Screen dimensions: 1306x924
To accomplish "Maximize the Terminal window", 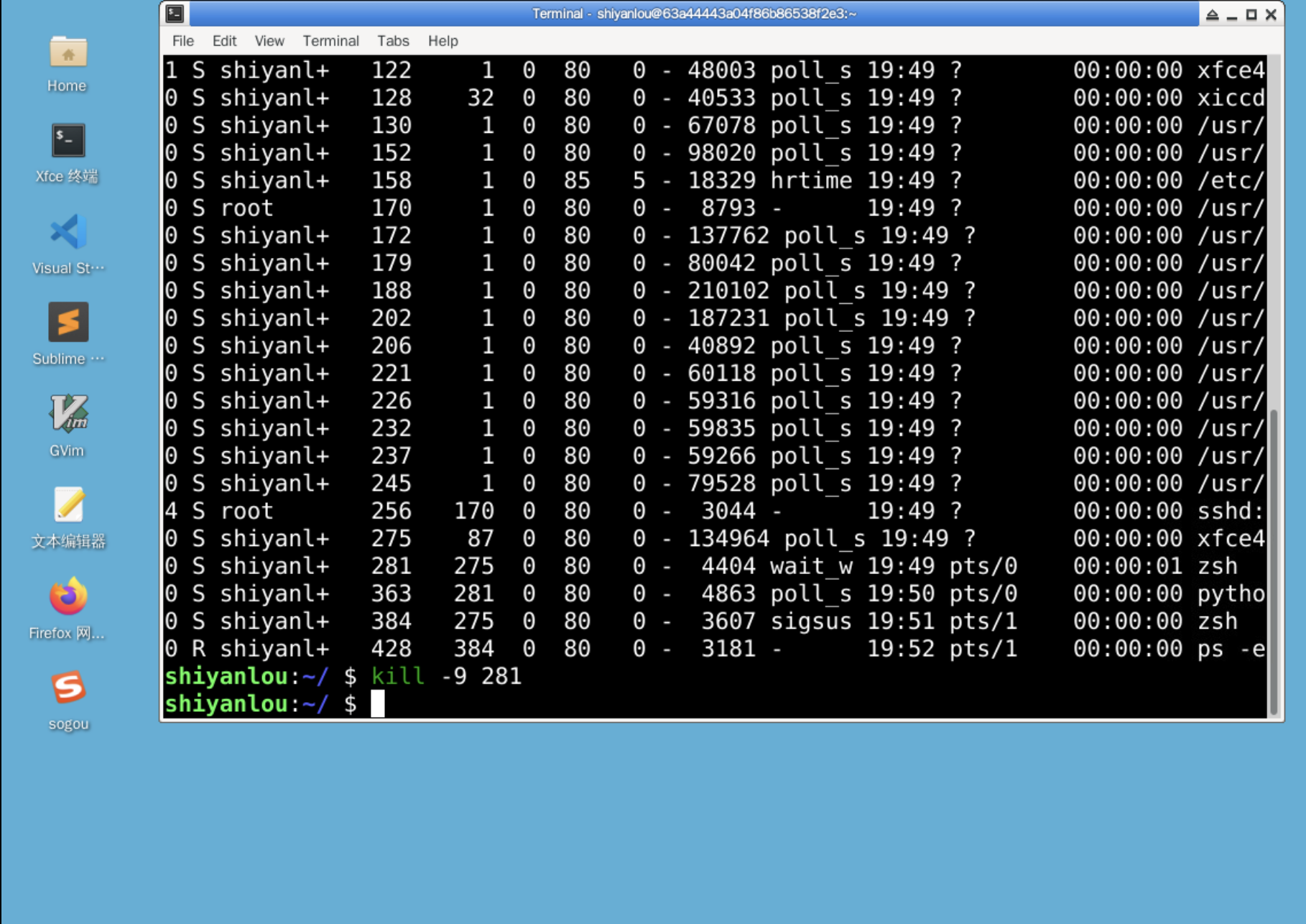I will click(x=1251, y=14).
